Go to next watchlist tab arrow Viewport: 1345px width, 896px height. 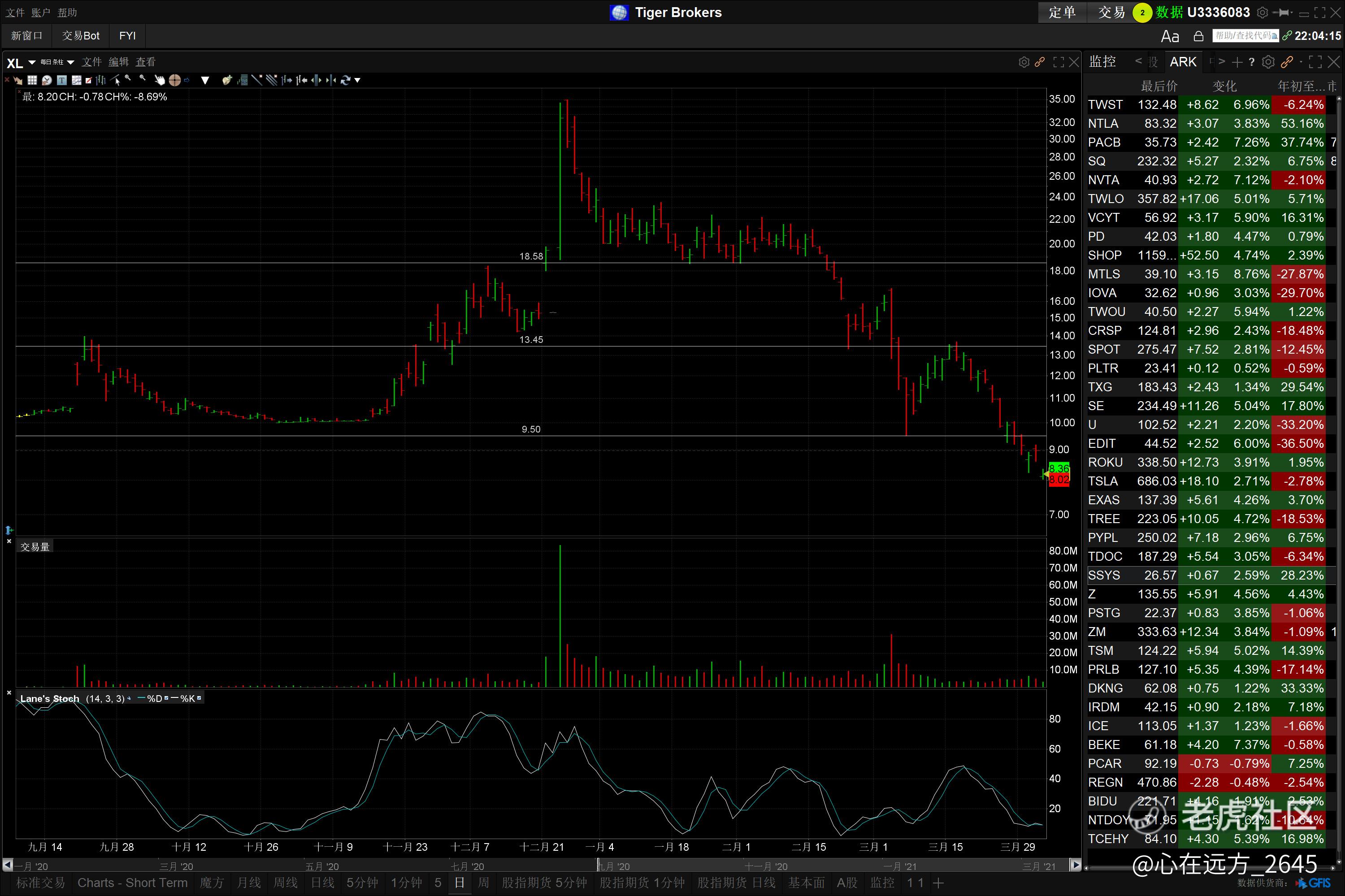click(x=1222, y=61)
